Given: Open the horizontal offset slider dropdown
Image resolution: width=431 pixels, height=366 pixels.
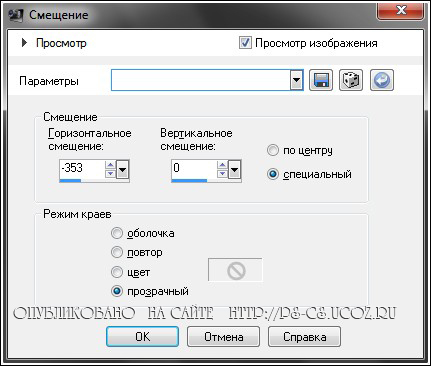Looking at the screenshot, I should [x=122, y=170].
